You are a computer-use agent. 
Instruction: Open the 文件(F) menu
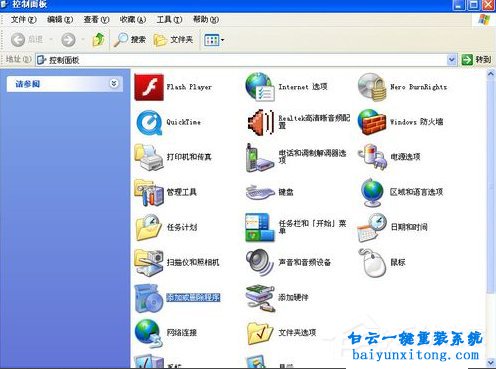24,20
